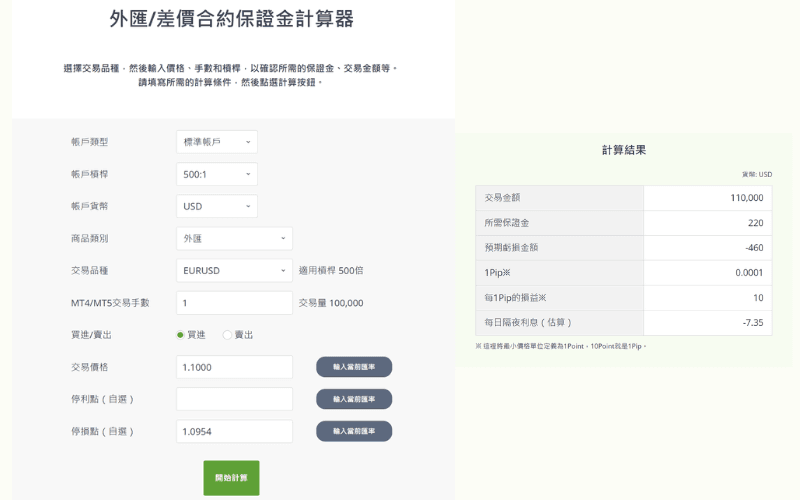The width and height of the screenshot is (800, 500).
Task: Open the 交易品種 EURUSD dropdown
Action: tap(234, 270)
